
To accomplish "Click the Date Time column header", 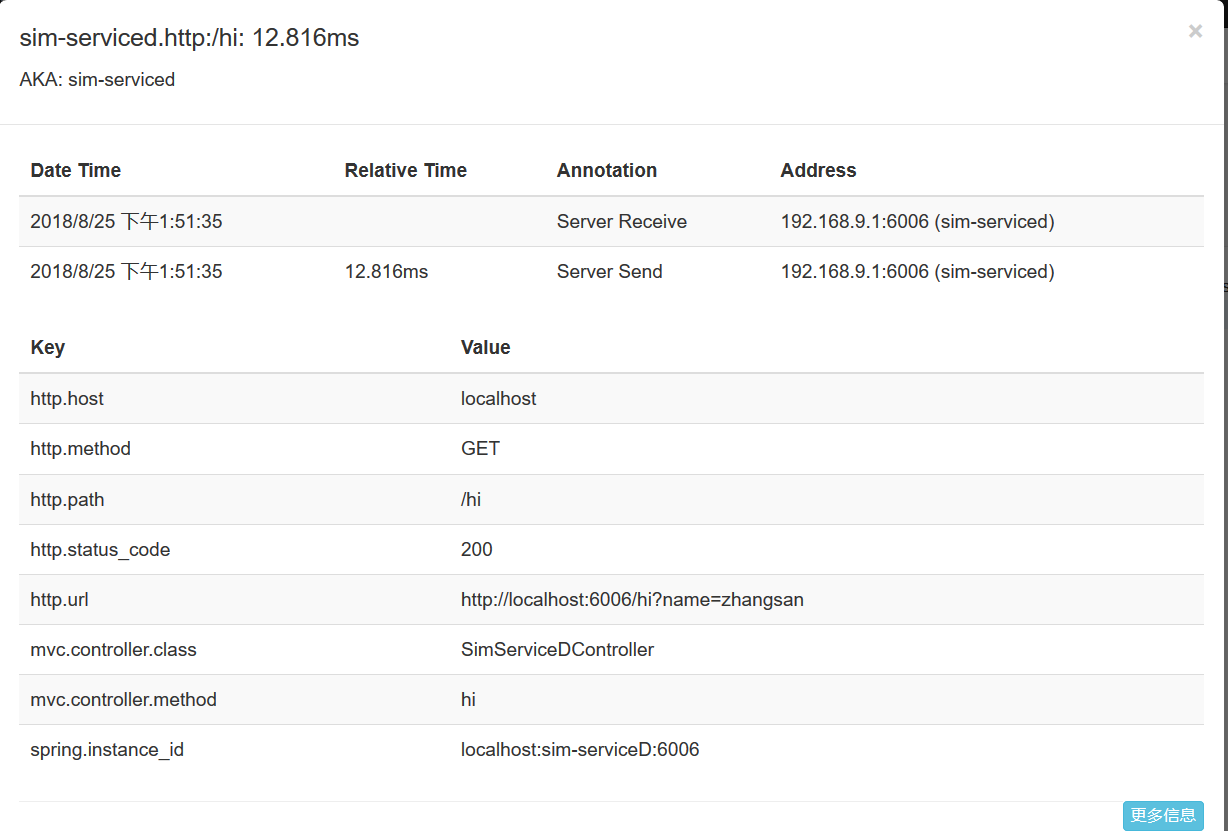I will pyautogui.click(x=76, y=171).
